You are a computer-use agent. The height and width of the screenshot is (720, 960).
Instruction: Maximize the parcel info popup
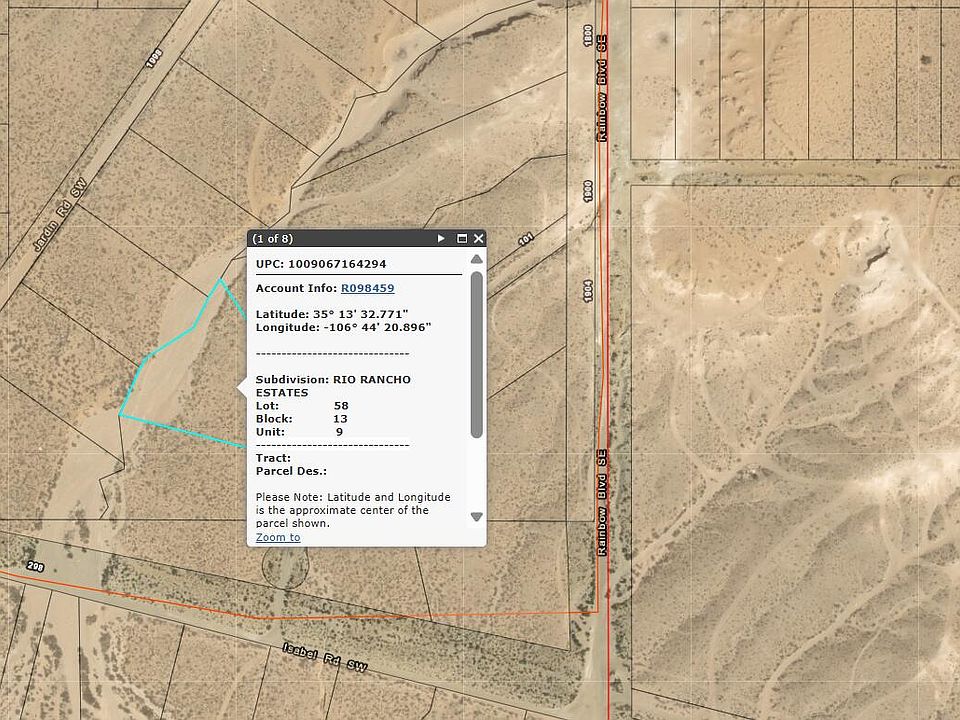pos(462,238)
